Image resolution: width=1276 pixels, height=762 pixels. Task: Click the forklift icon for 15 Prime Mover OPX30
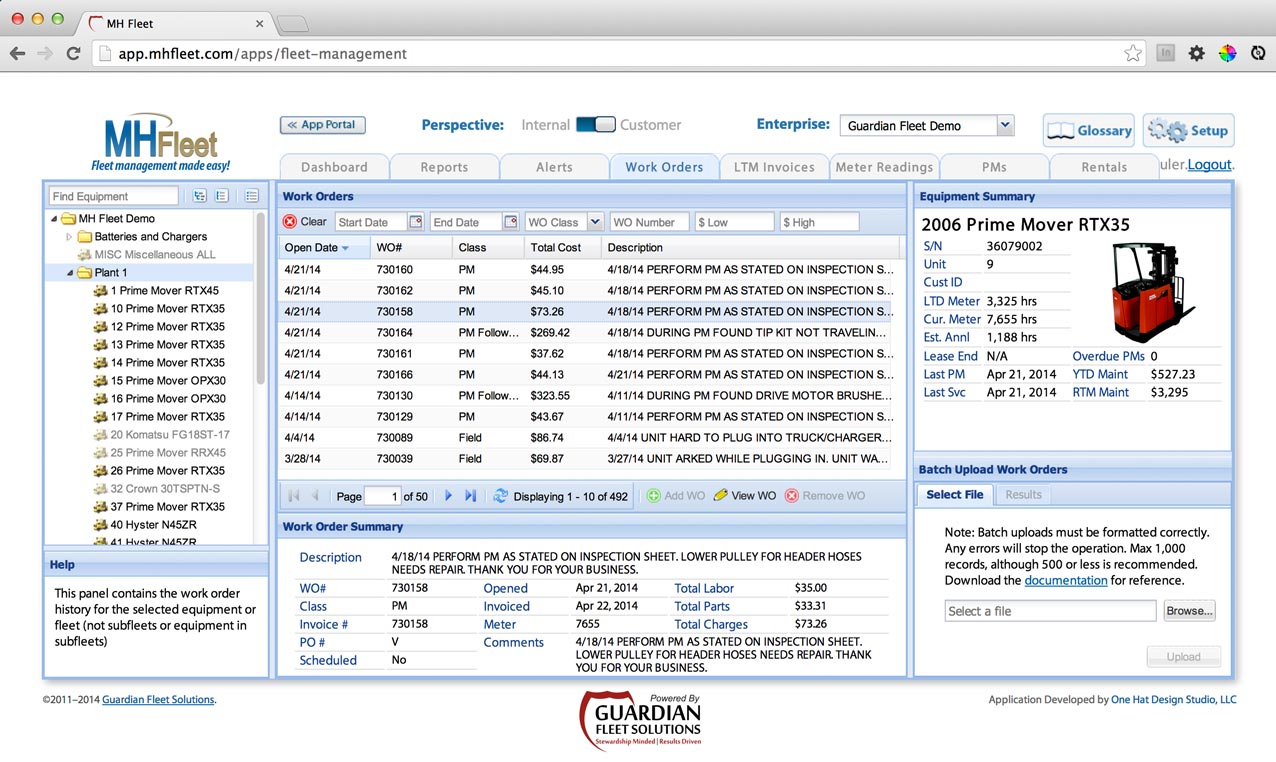point(100,381)
